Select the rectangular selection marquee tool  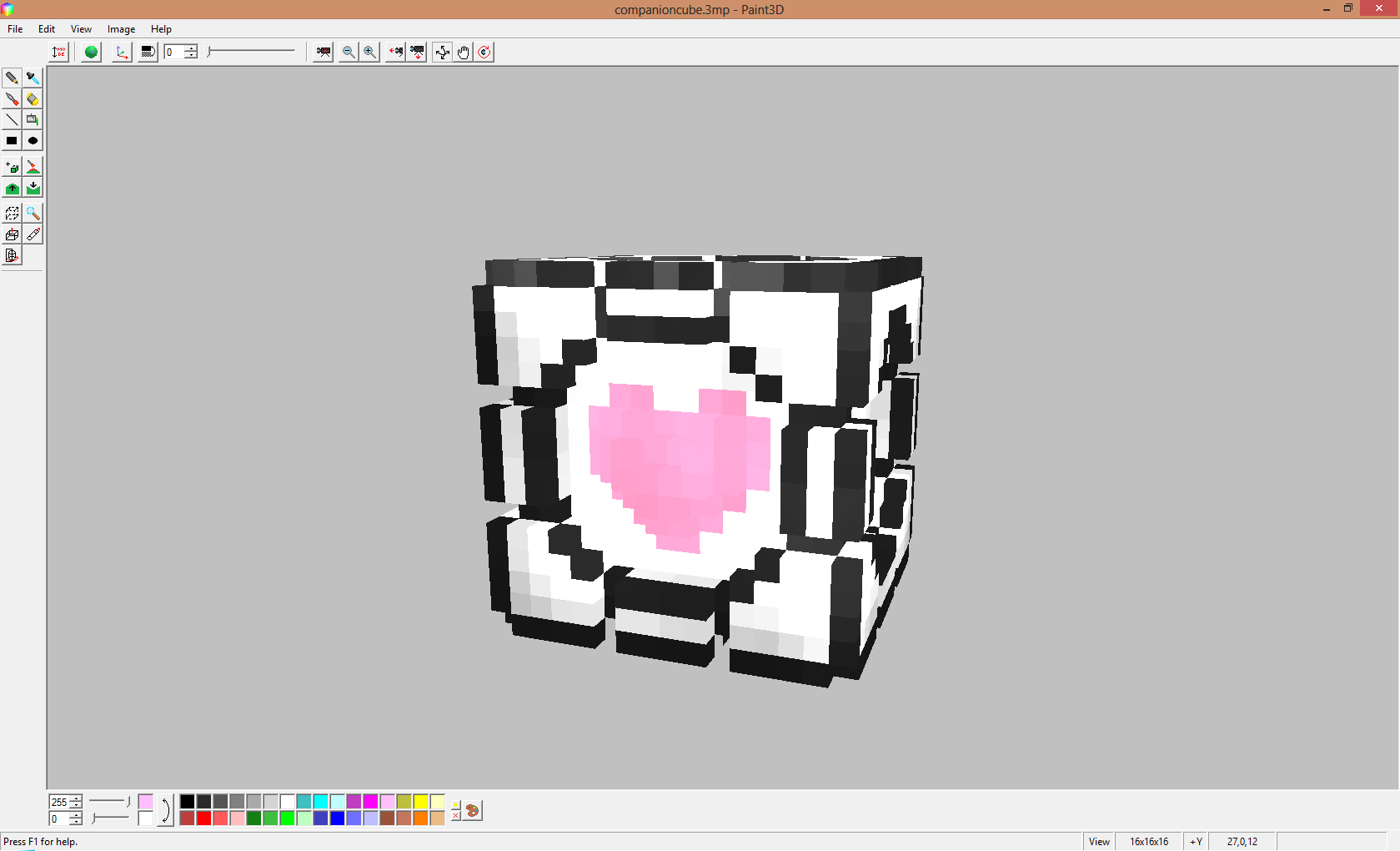pos(12,214)
